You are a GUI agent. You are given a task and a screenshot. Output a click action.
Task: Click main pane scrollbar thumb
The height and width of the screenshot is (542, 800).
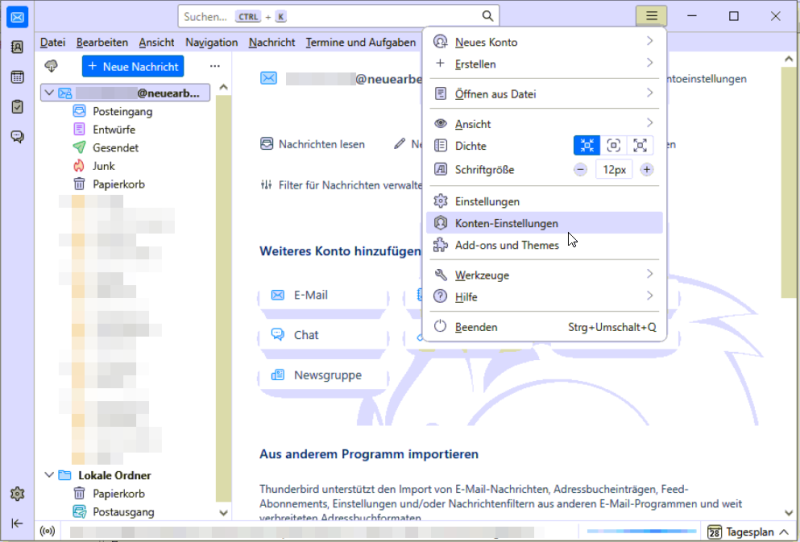click(788, 182)
